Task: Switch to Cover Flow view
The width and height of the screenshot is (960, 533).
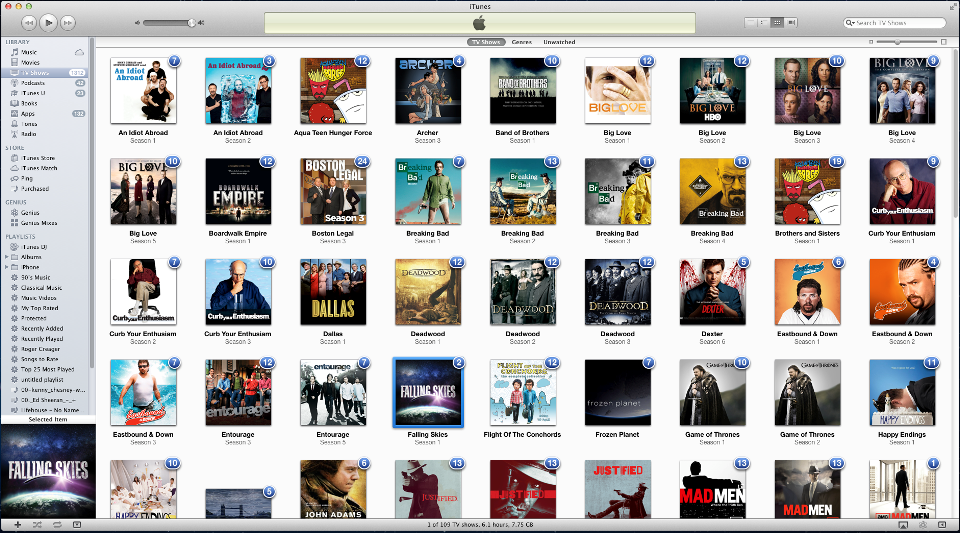Action: 791,23
